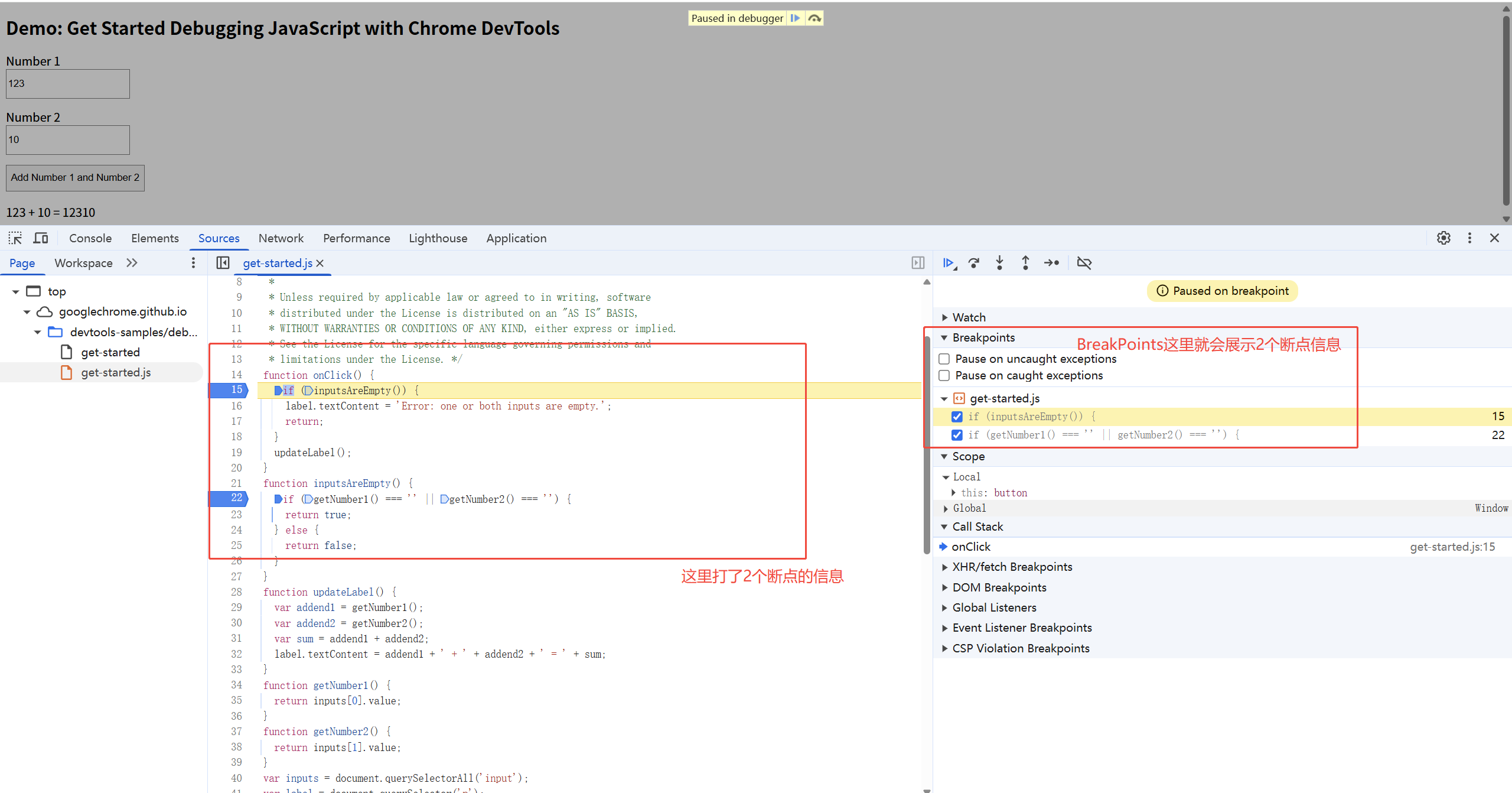
Task: Select the get-started file in tree
Action: pyautogui.click(x=110, y=352)
